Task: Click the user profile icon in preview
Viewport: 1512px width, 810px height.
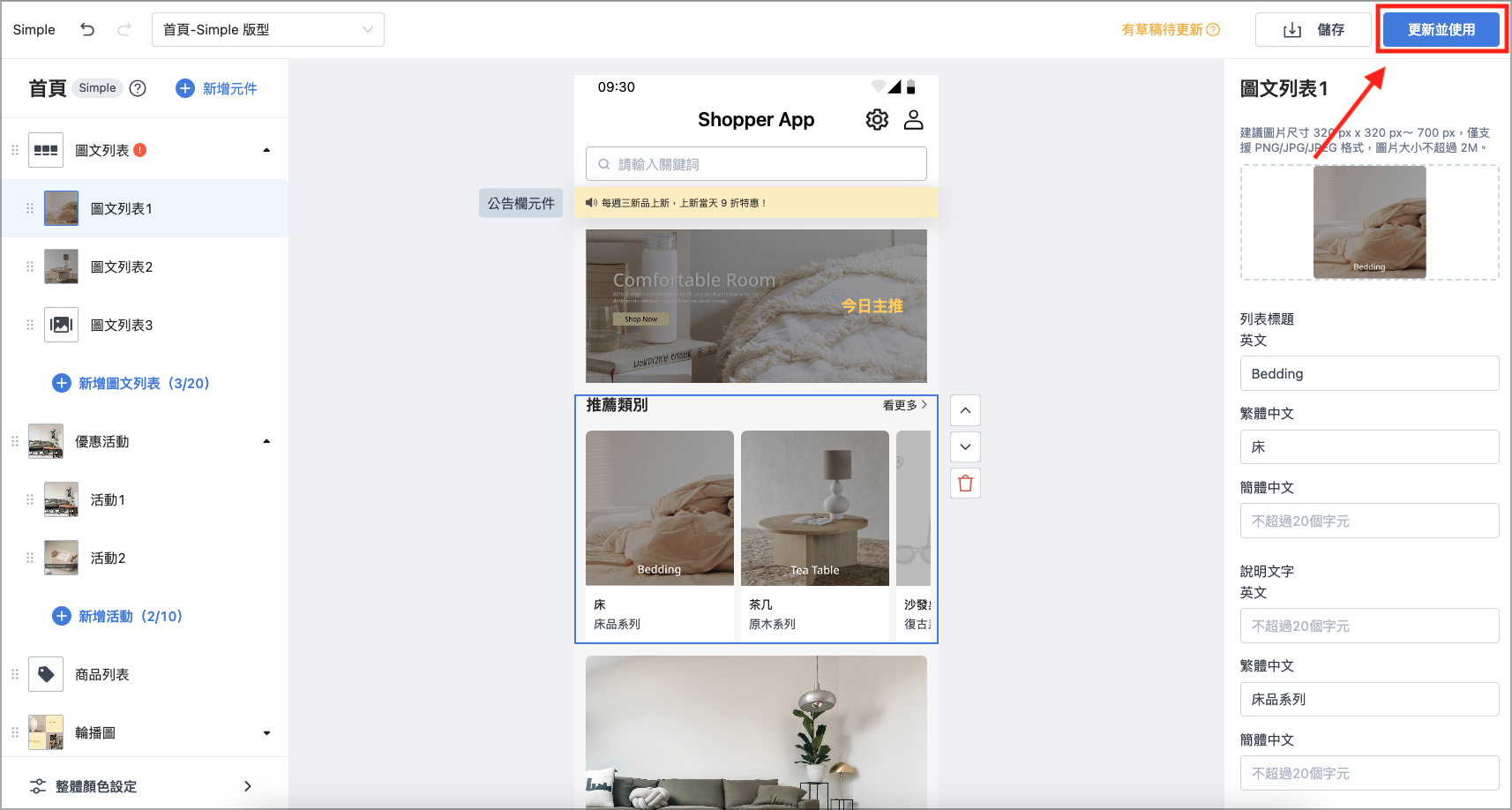Action: [914, 119]
